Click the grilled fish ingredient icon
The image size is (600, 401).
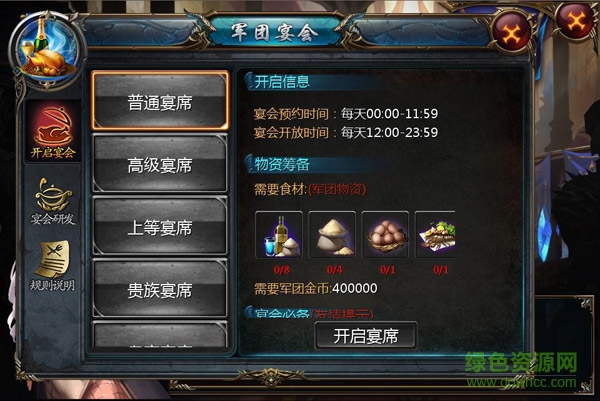tap(435, 235)
